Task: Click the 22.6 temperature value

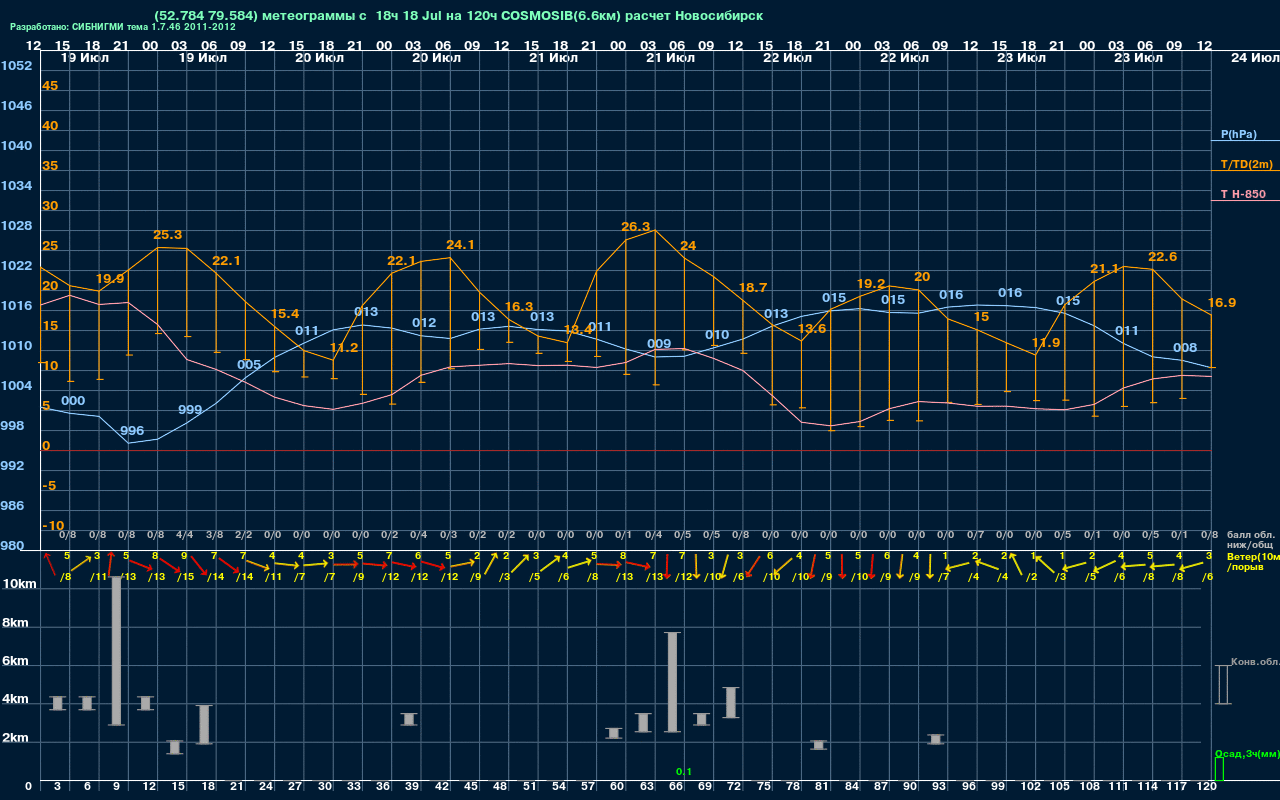Action: coord(1163,257)
